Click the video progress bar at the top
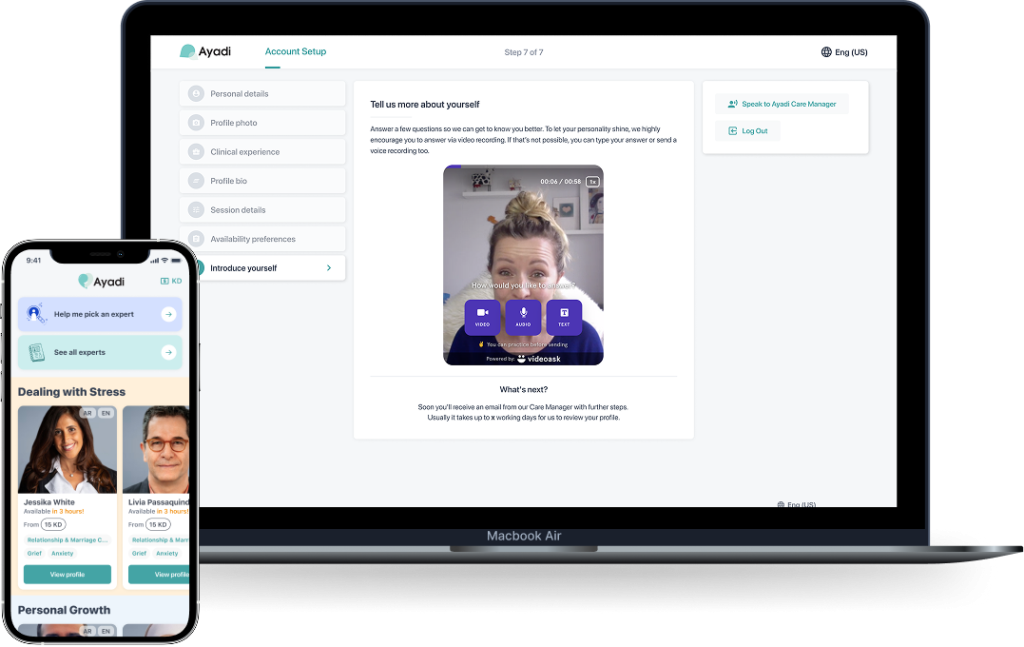The height and width of the screenshot is (647, 1024). [x=523, y=166]
